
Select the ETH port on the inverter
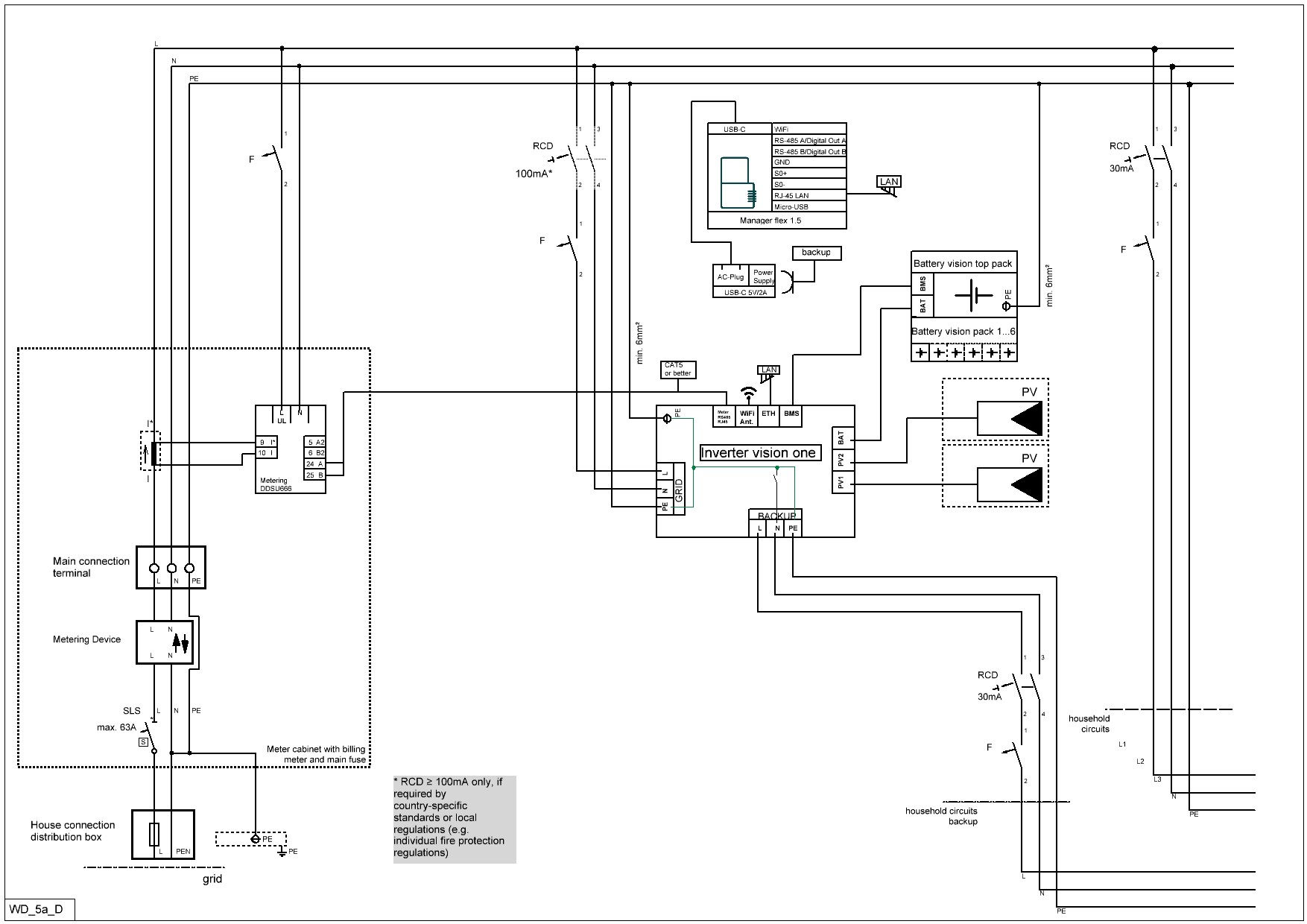(768, 414)
